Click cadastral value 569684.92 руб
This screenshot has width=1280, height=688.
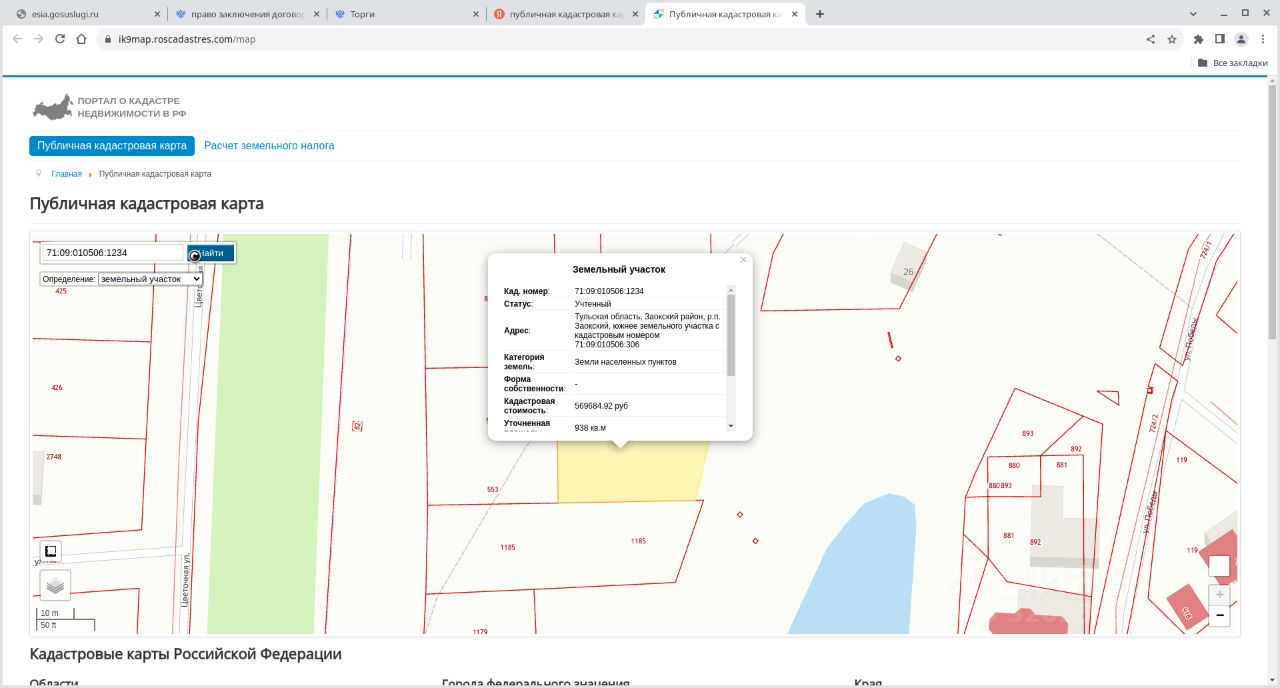tap(601, 406)
